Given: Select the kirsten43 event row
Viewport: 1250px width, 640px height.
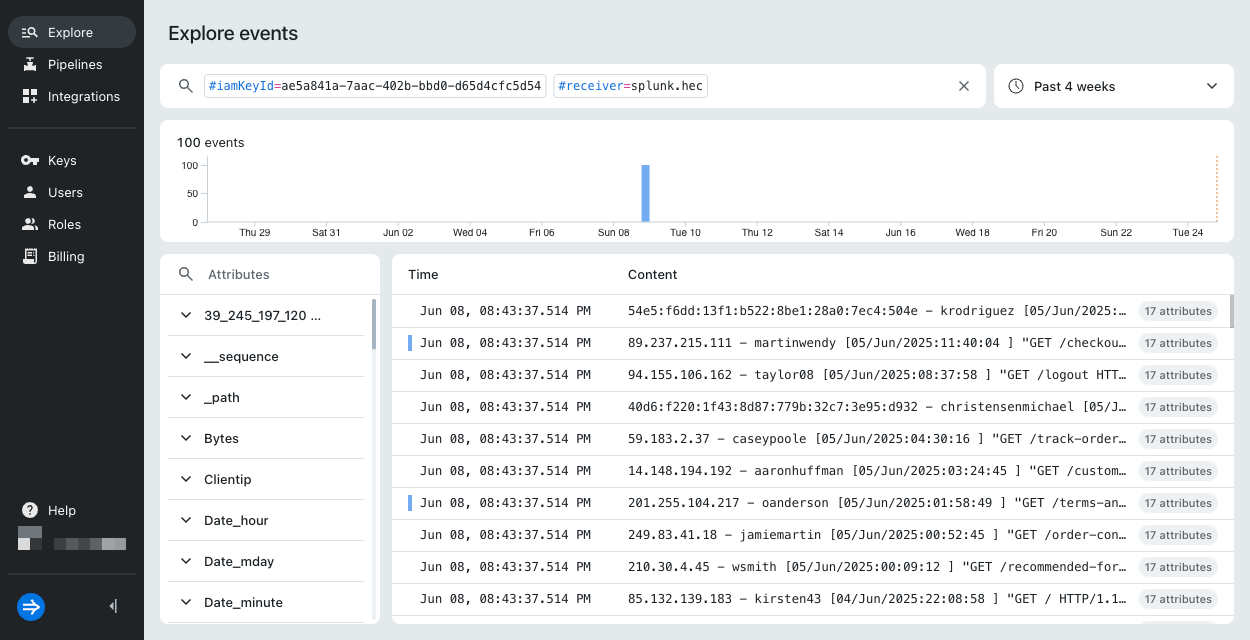Looking at the screenshot, I should (x=810, y=599).
